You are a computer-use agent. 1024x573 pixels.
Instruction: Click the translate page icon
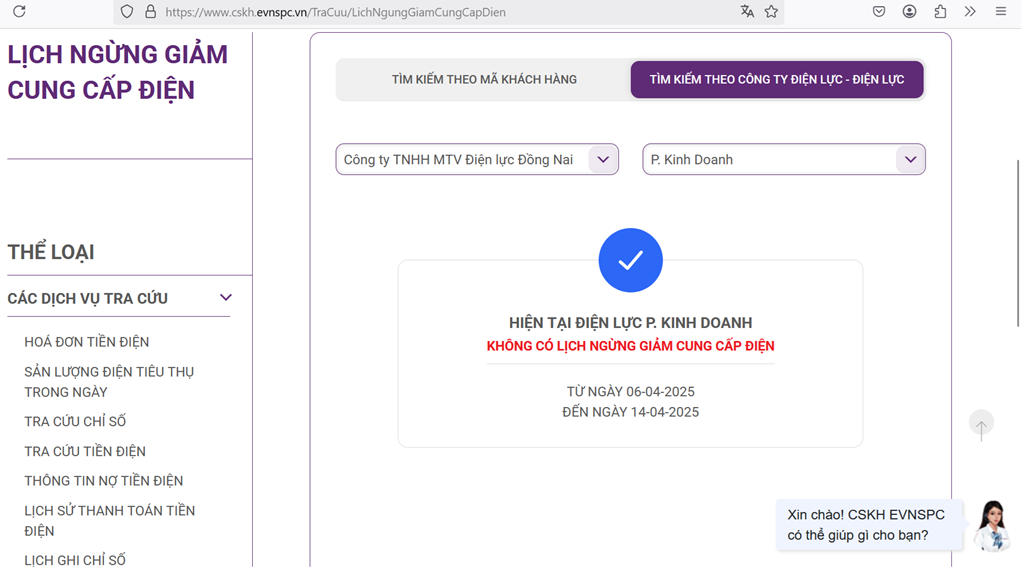(x=747, y=12)
